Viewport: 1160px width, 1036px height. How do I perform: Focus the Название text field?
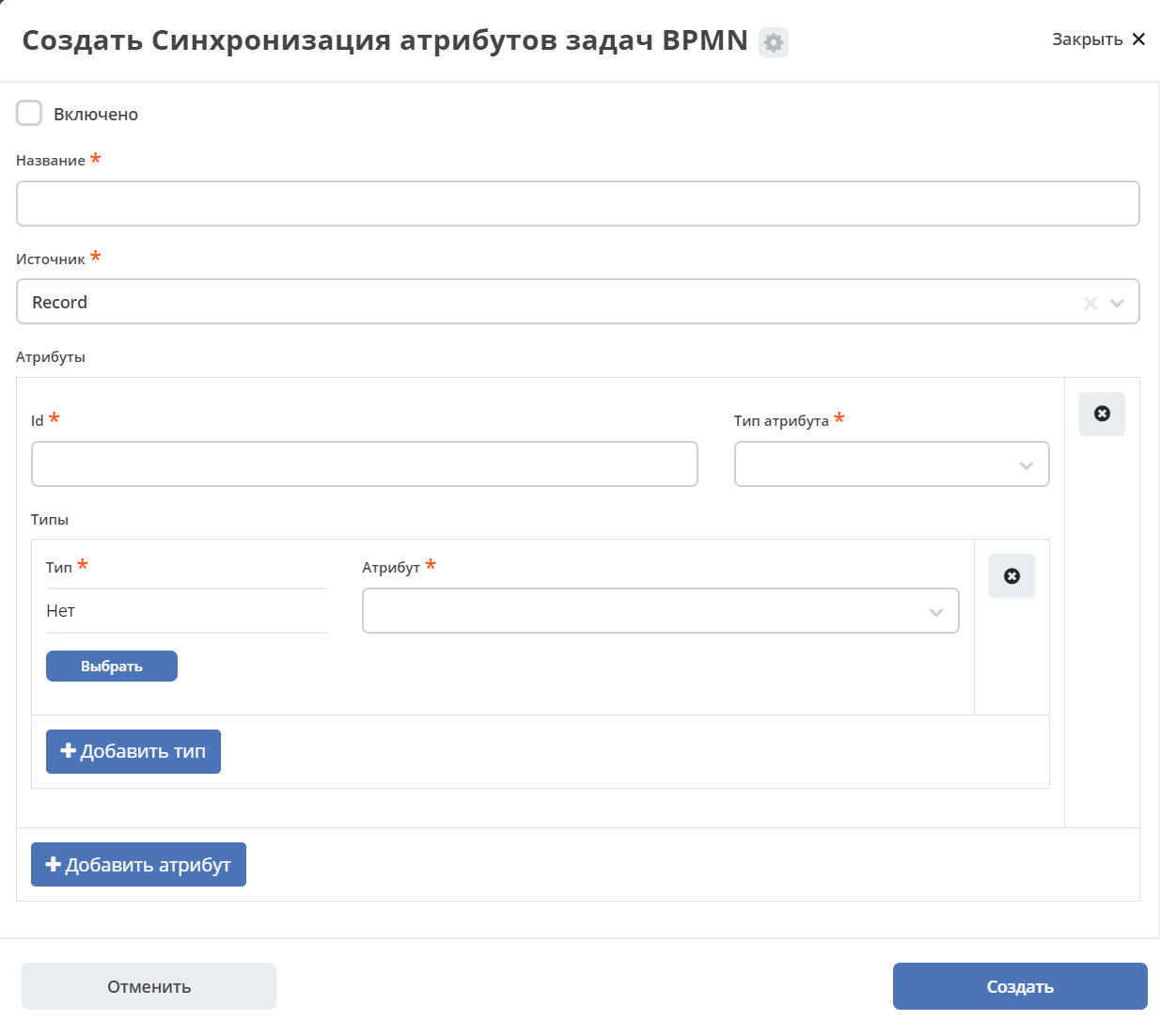click(578, 204)
